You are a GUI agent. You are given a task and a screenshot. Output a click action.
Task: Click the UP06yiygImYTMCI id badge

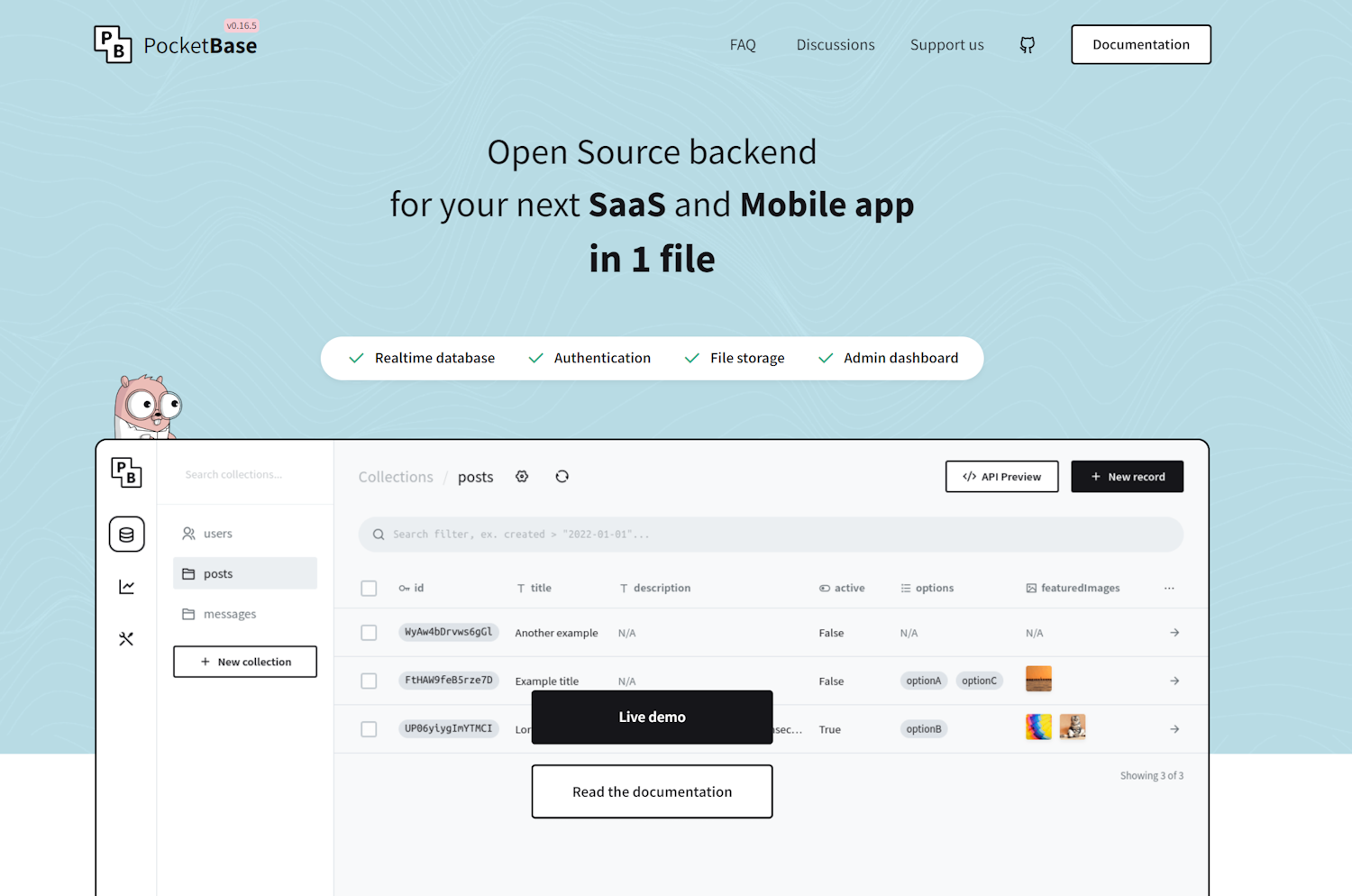(x=449, y=728)
